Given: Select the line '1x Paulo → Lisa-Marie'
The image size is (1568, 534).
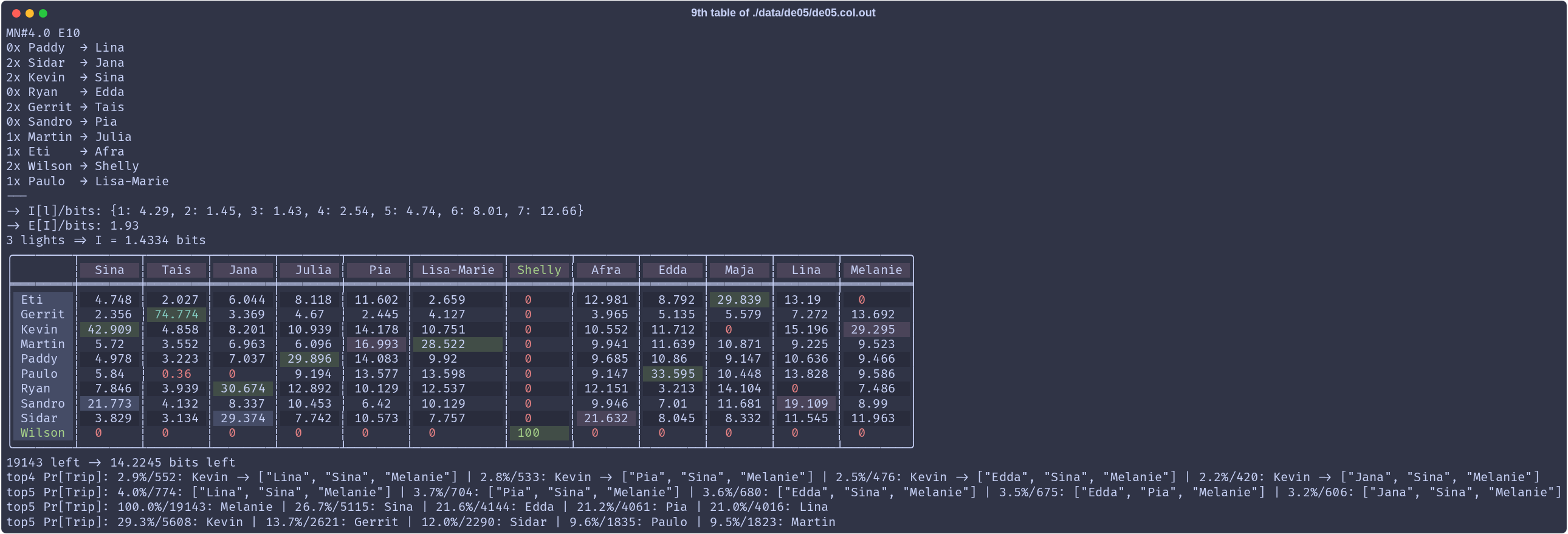Looking at the screenshot, I should [88, 181].
